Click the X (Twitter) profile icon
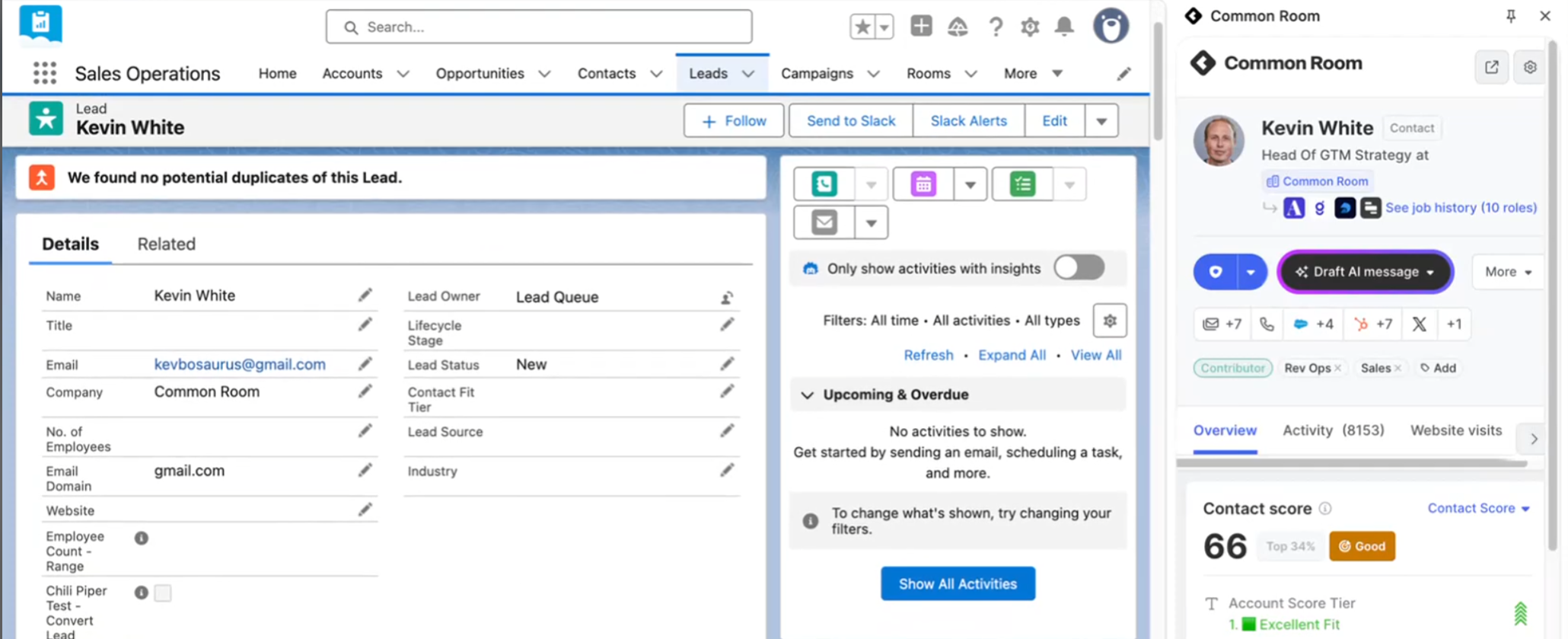Image resolution: width=1568 pixels, height=639 pixels. tap(1419, 324)
